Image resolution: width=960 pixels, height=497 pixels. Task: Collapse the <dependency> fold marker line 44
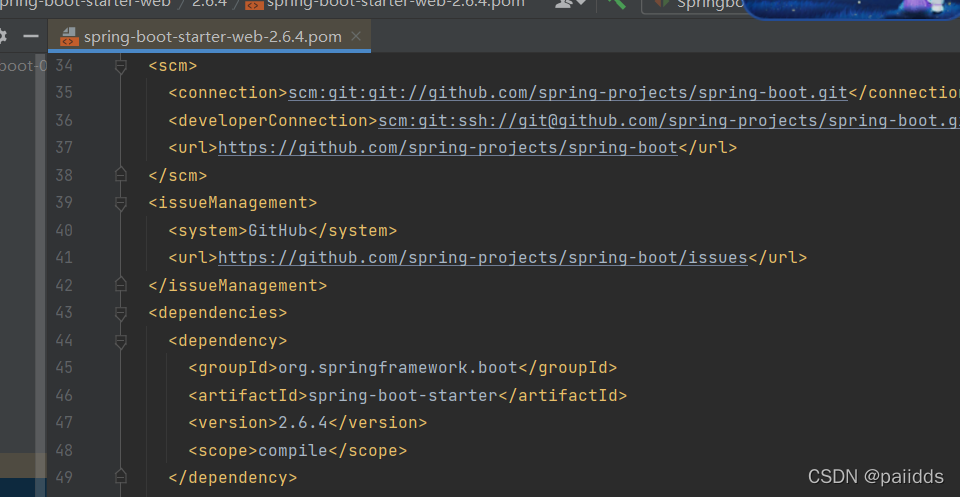click(x=121, y=341)
